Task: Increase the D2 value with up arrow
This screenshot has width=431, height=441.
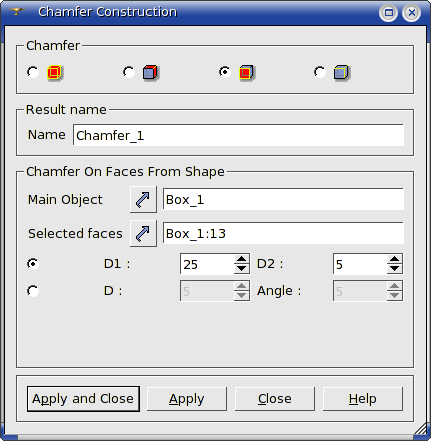Action: [x=395, y=259]
